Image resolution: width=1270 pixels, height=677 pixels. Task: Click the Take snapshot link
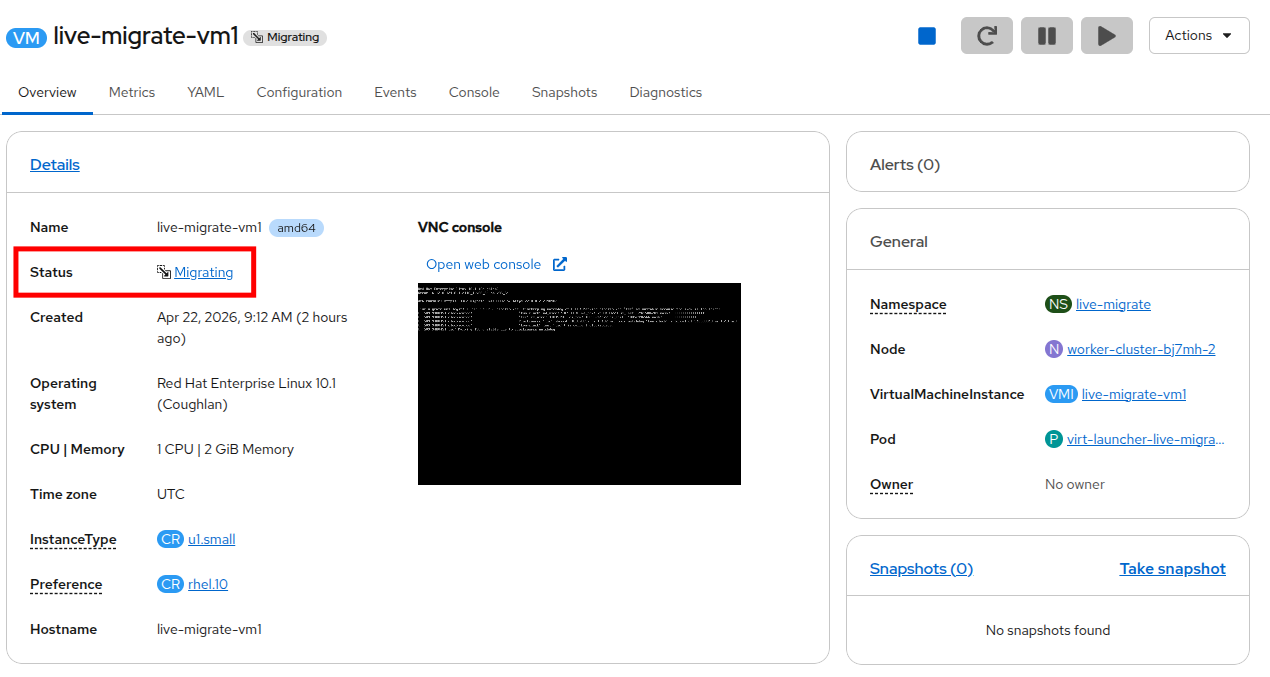click(1172, 568)
